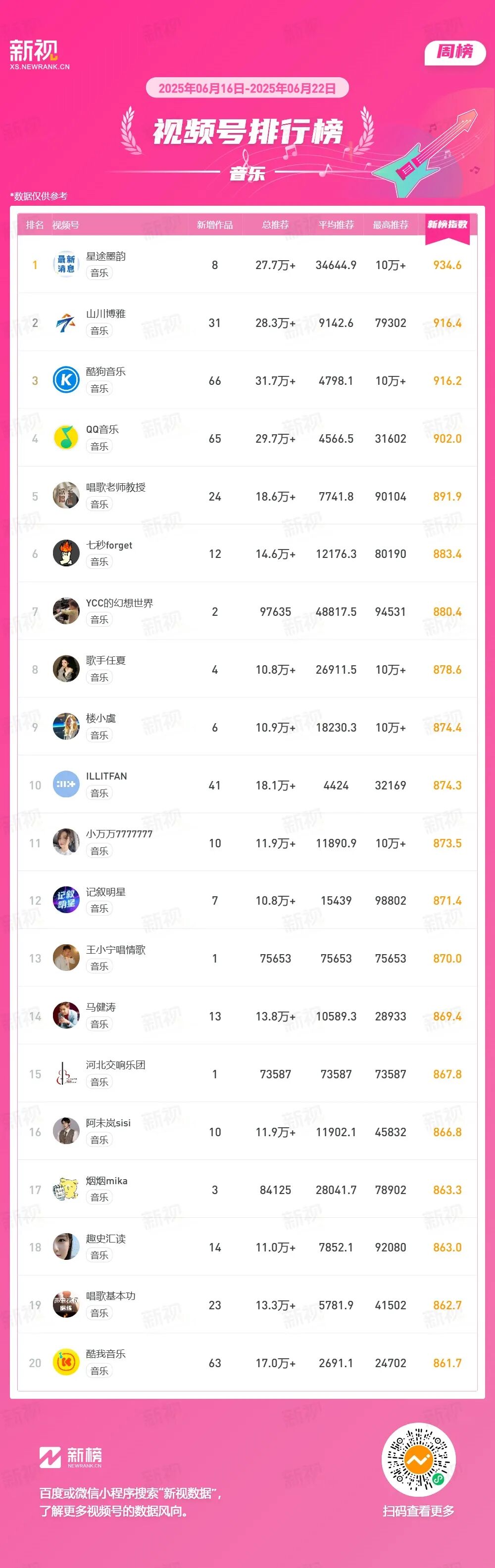
Task: Click the 河北交响乐团 logo avatar
Action: click(x=66, y=1074)
